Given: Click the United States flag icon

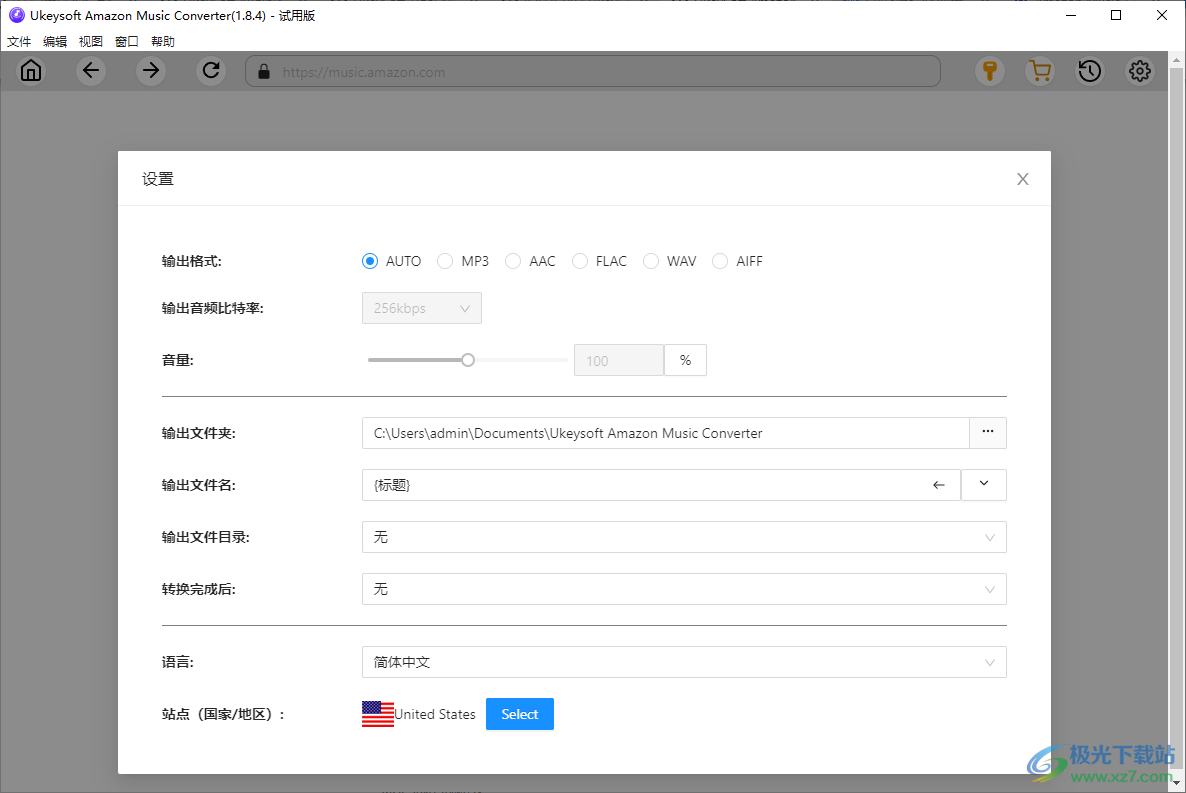Looking at the screenshot, I should [377, 714].
